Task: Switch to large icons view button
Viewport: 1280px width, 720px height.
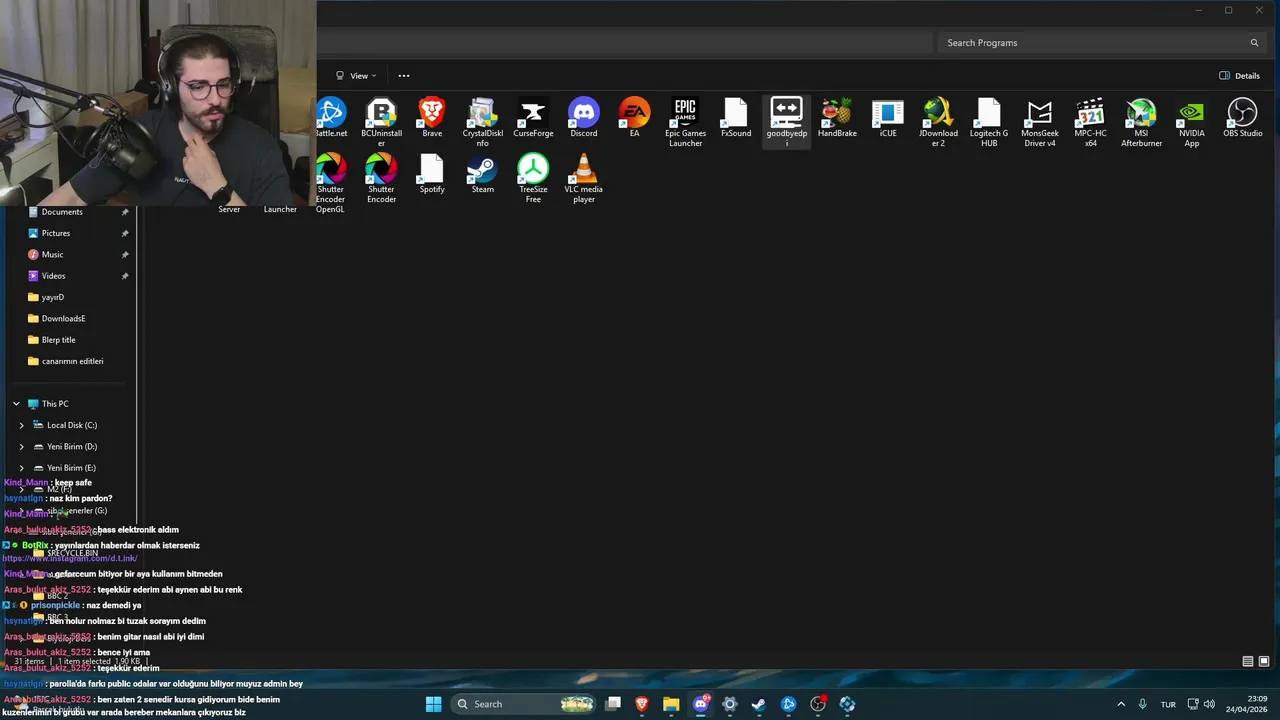Action: coord(1264,661)
